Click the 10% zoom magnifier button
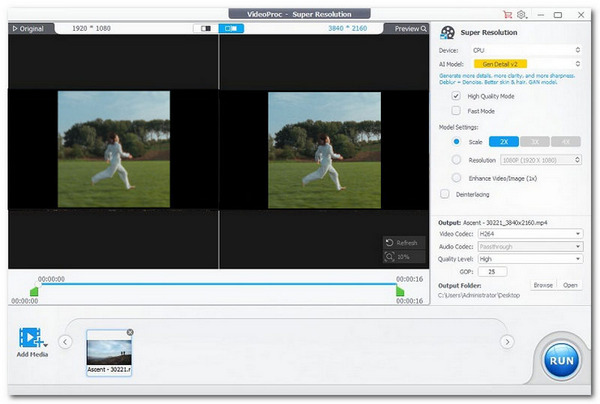The width and height of the screenshot is (600, 404). click(404, 257)
